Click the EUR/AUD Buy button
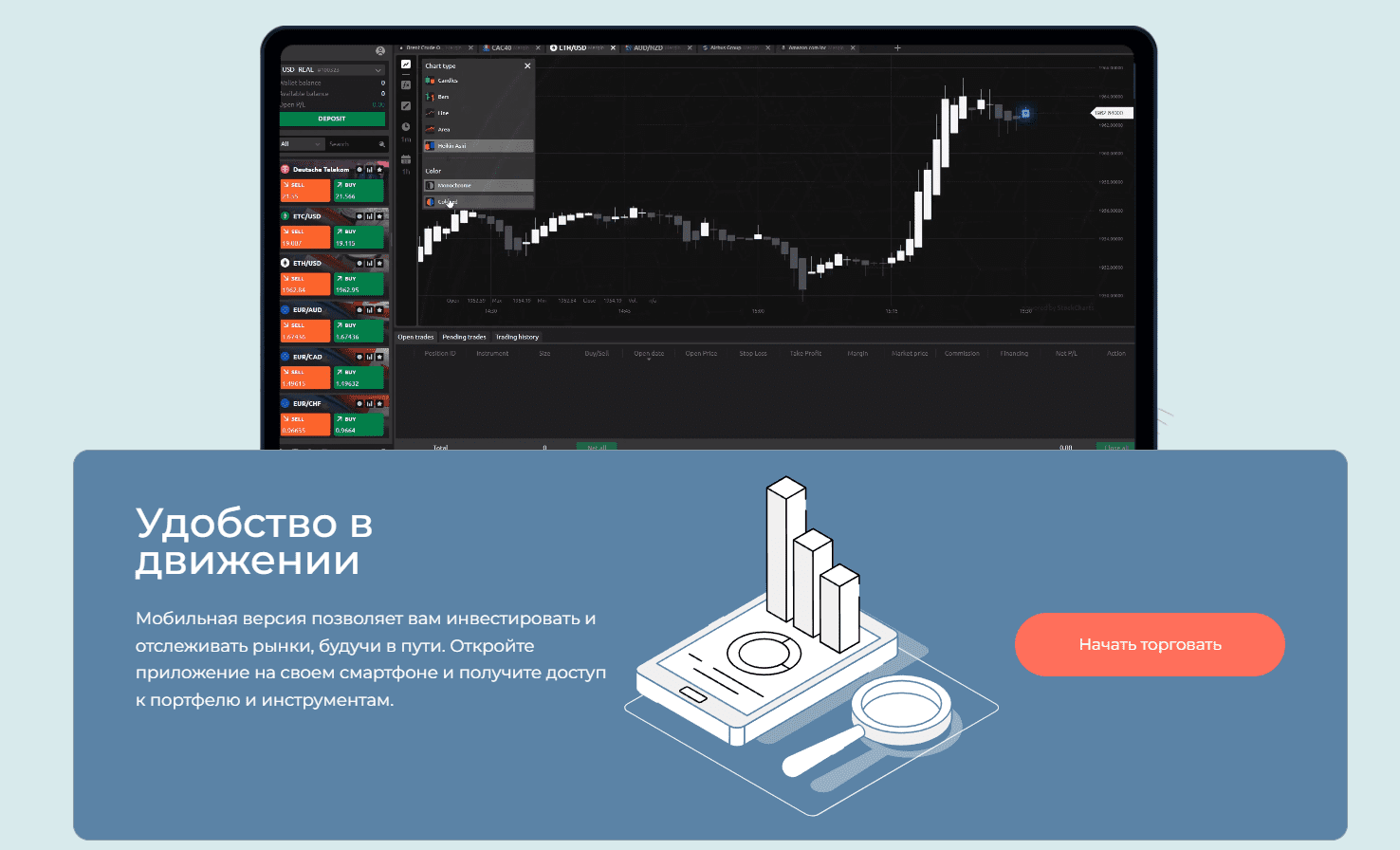 359,331
